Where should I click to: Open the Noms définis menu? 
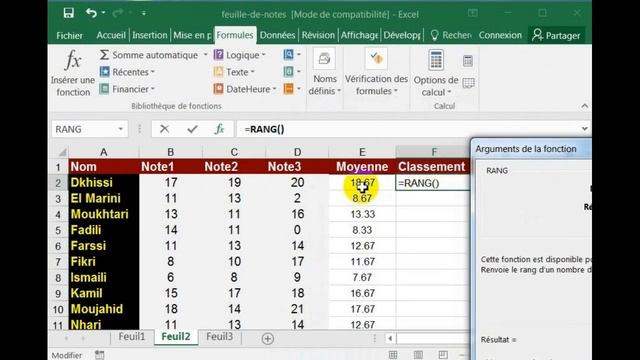coord(324,73)
